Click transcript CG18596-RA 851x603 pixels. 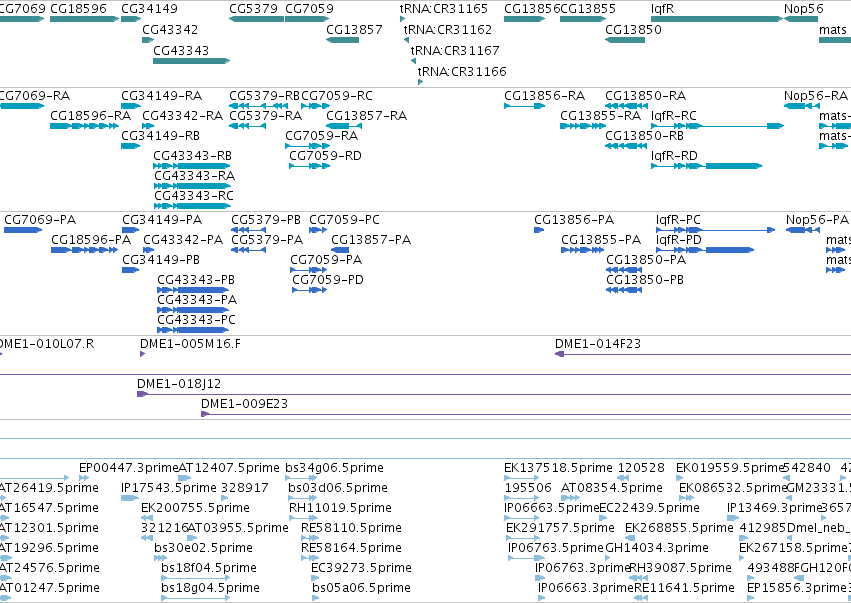pyautogui.click(x=91, y=116)
